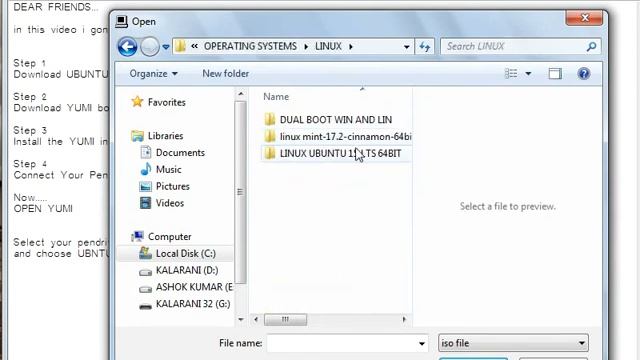Screen dimensions: 640x360
Task: Select OPERATING SYSTEMS in the address path
Action: tap(250, 46)
